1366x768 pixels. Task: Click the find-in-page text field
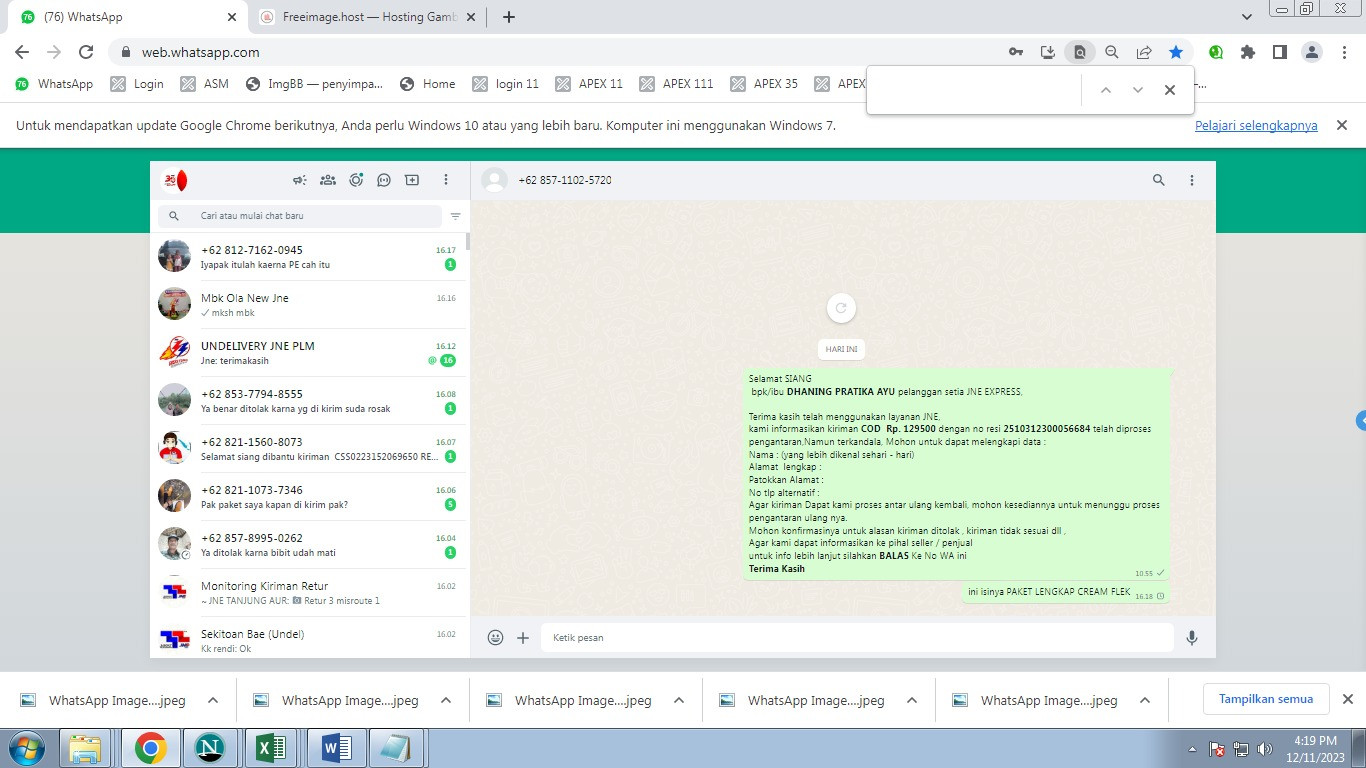pyautogui.click(x=975, y=90)
